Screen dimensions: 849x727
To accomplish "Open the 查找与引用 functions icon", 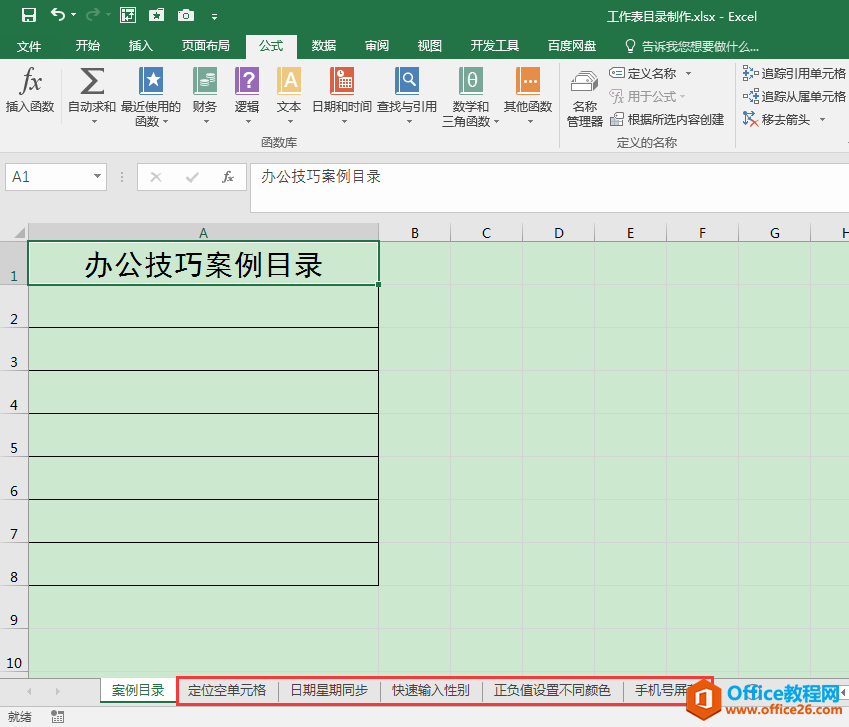I will [407, 81].
